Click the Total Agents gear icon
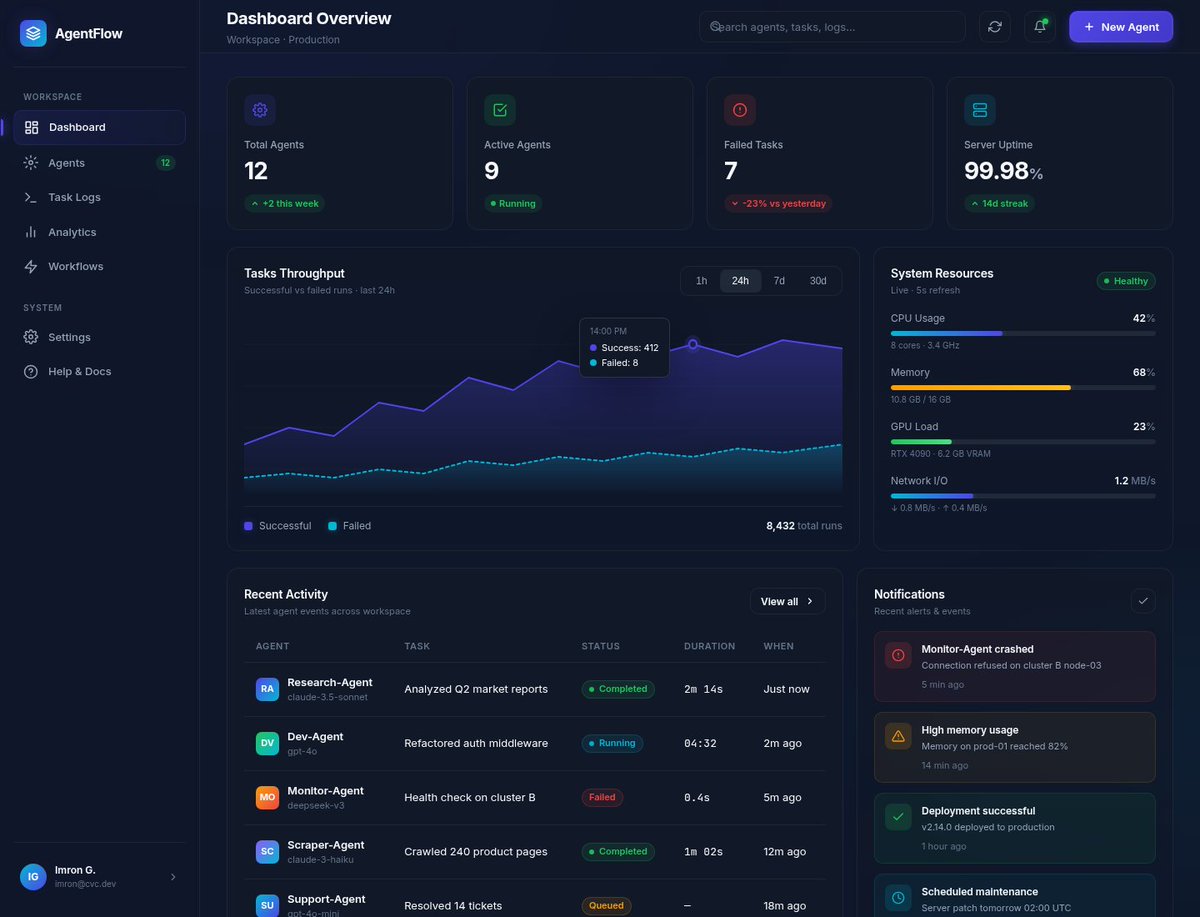The image size is (1200, 917). click(260, 110)
